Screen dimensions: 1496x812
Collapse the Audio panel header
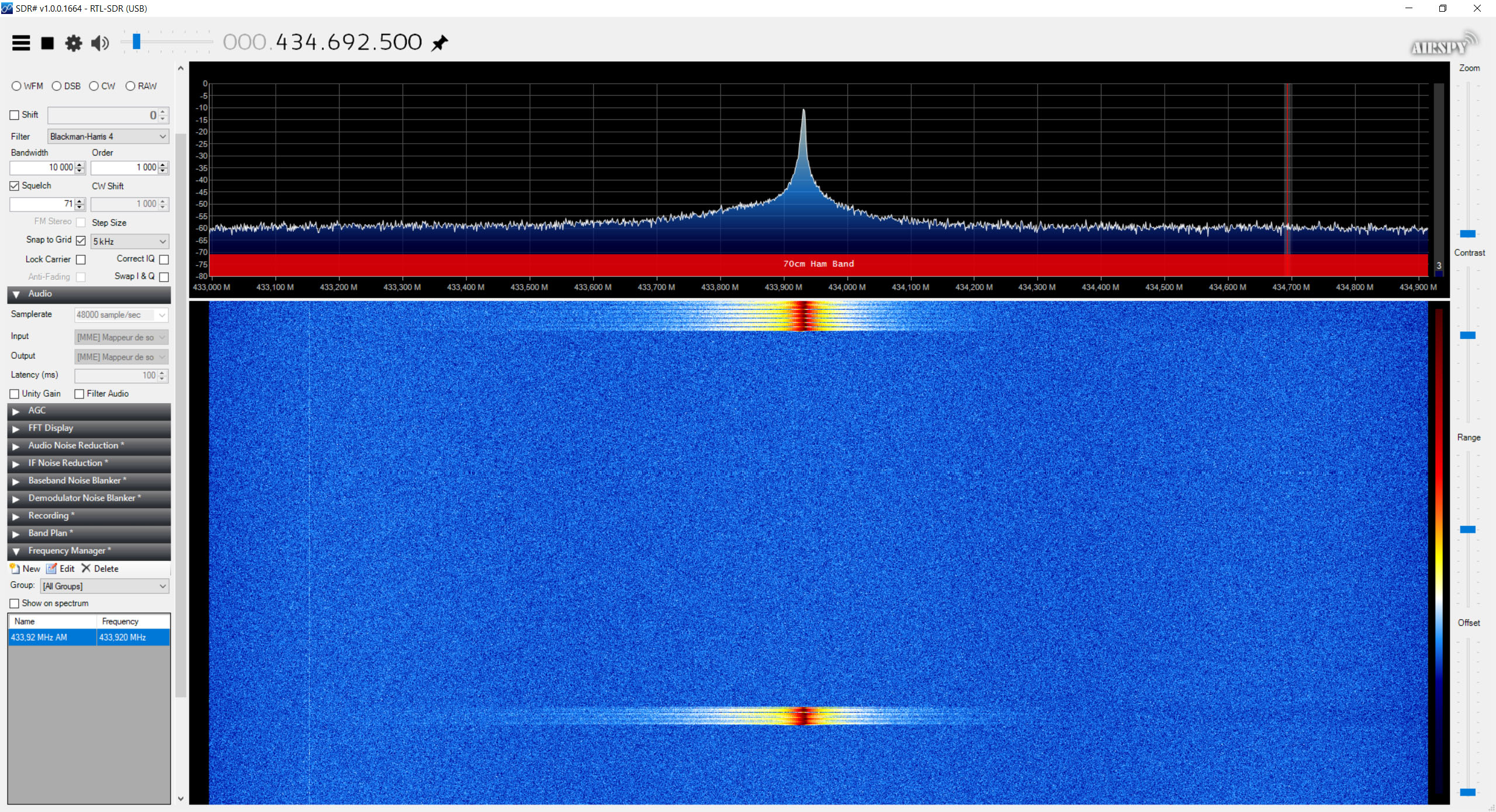40,294
